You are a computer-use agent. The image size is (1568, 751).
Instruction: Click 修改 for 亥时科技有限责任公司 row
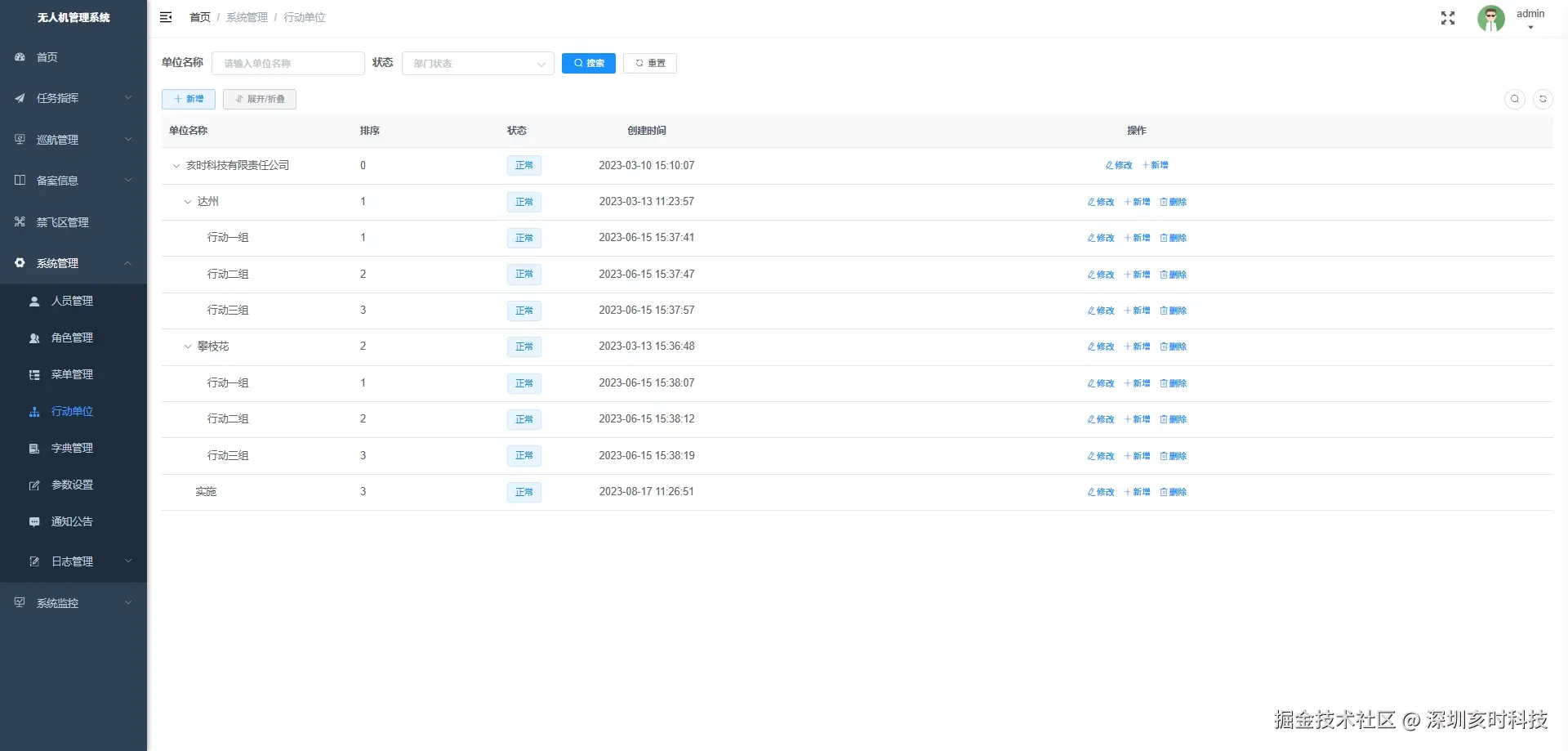pos(1119,166)
